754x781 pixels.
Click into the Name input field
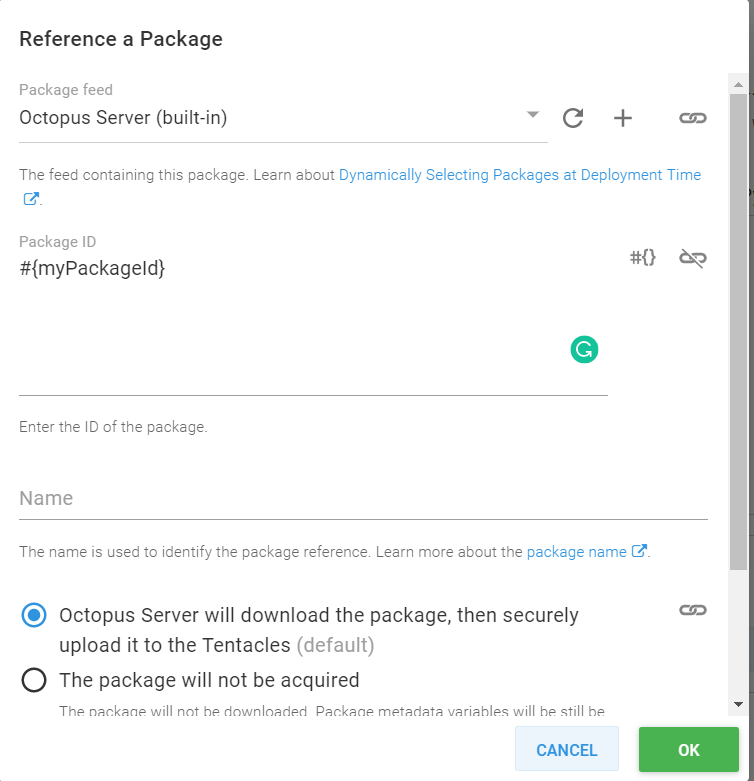363,498
